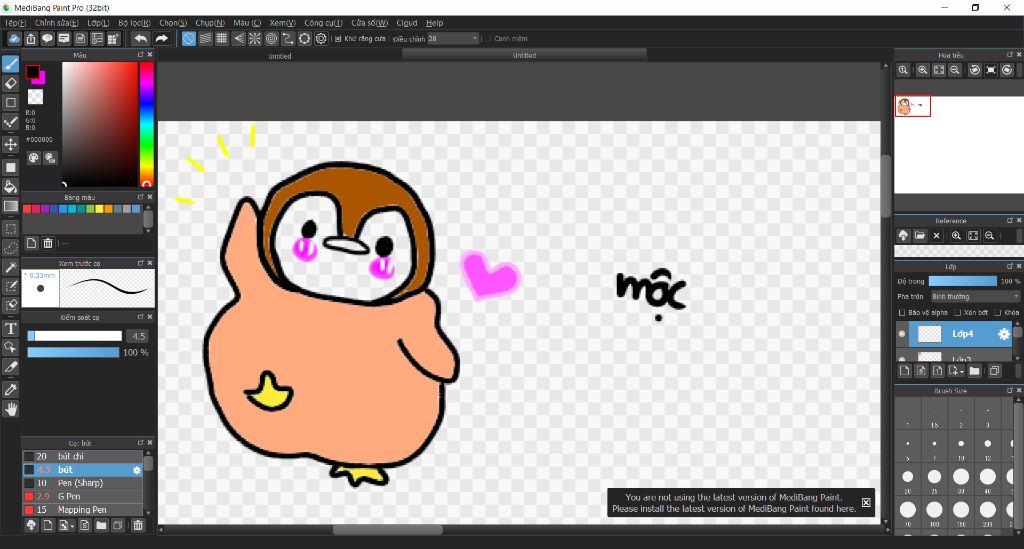Add new layer icon in layer panel

click(x=904, y=371)
